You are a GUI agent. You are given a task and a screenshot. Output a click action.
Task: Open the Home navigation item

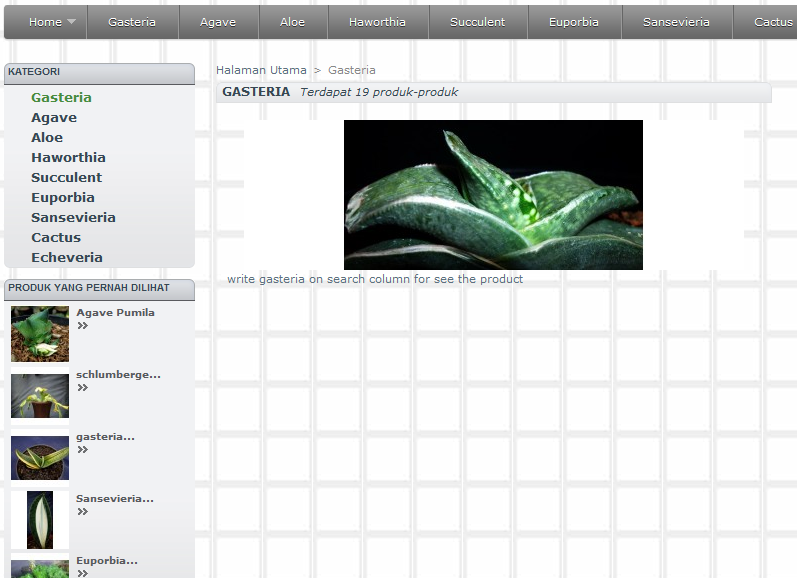45,22
